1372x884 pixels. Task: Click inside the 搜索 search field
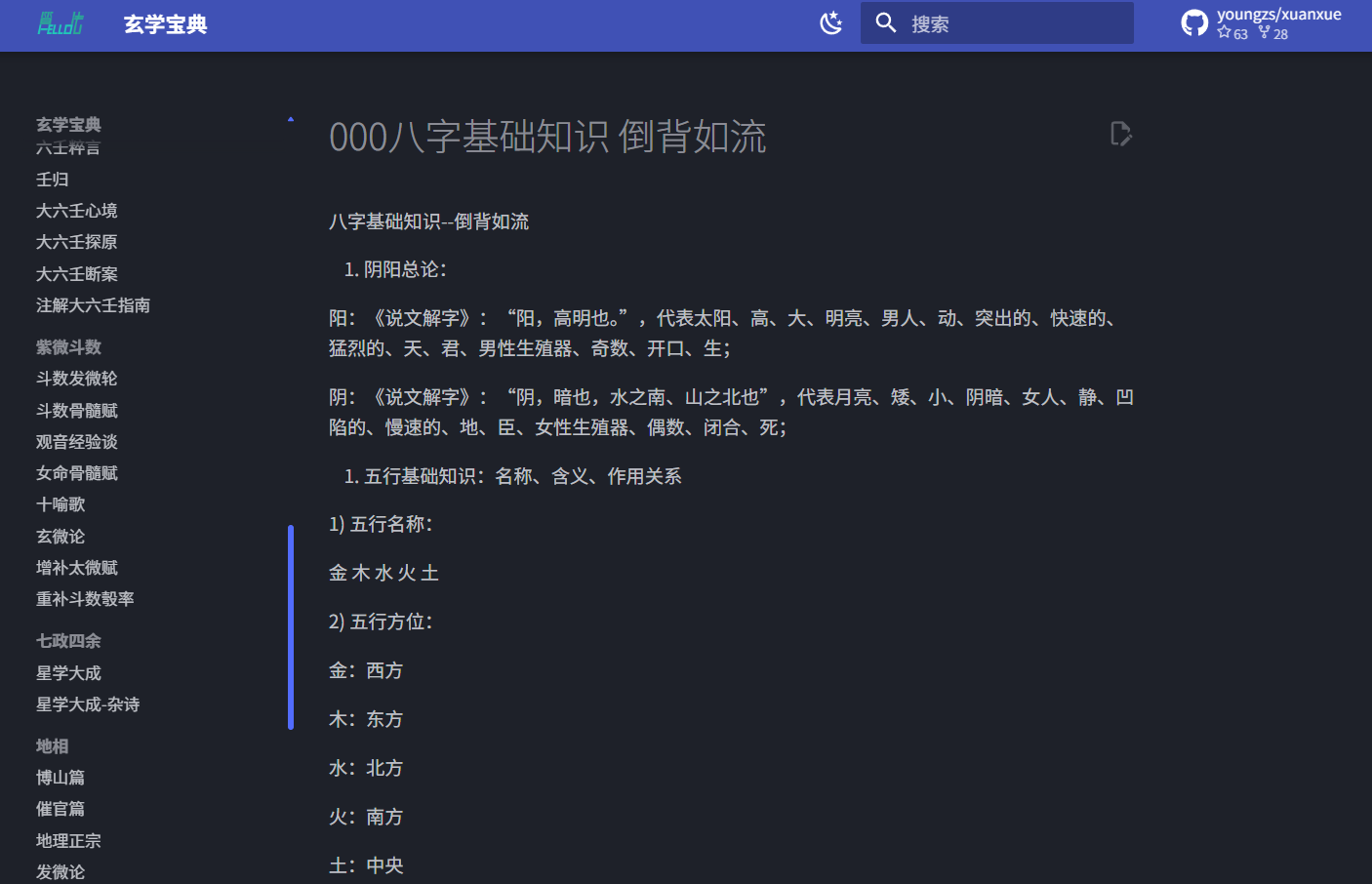tap(995, 22)
